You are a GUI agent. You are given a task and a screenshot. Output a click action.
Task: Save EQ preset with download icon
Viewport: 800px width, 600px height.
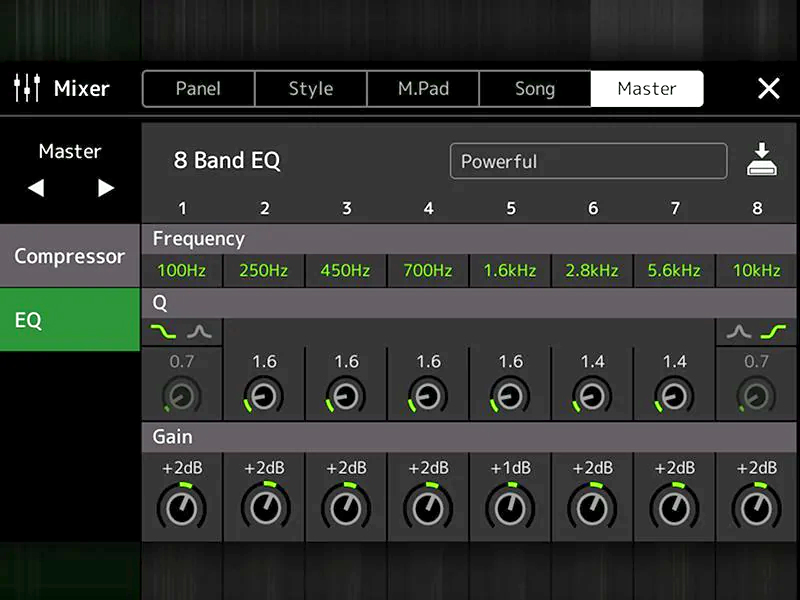[x=762, y=160]
